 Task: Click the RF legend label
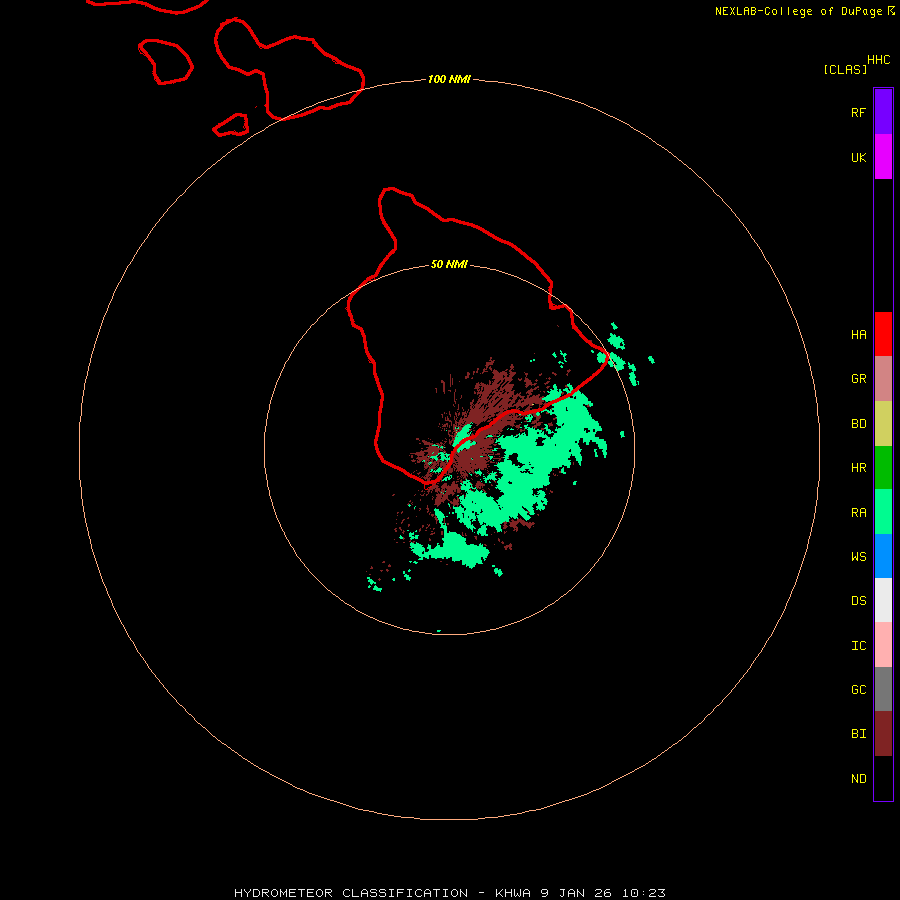click(858, 112)
